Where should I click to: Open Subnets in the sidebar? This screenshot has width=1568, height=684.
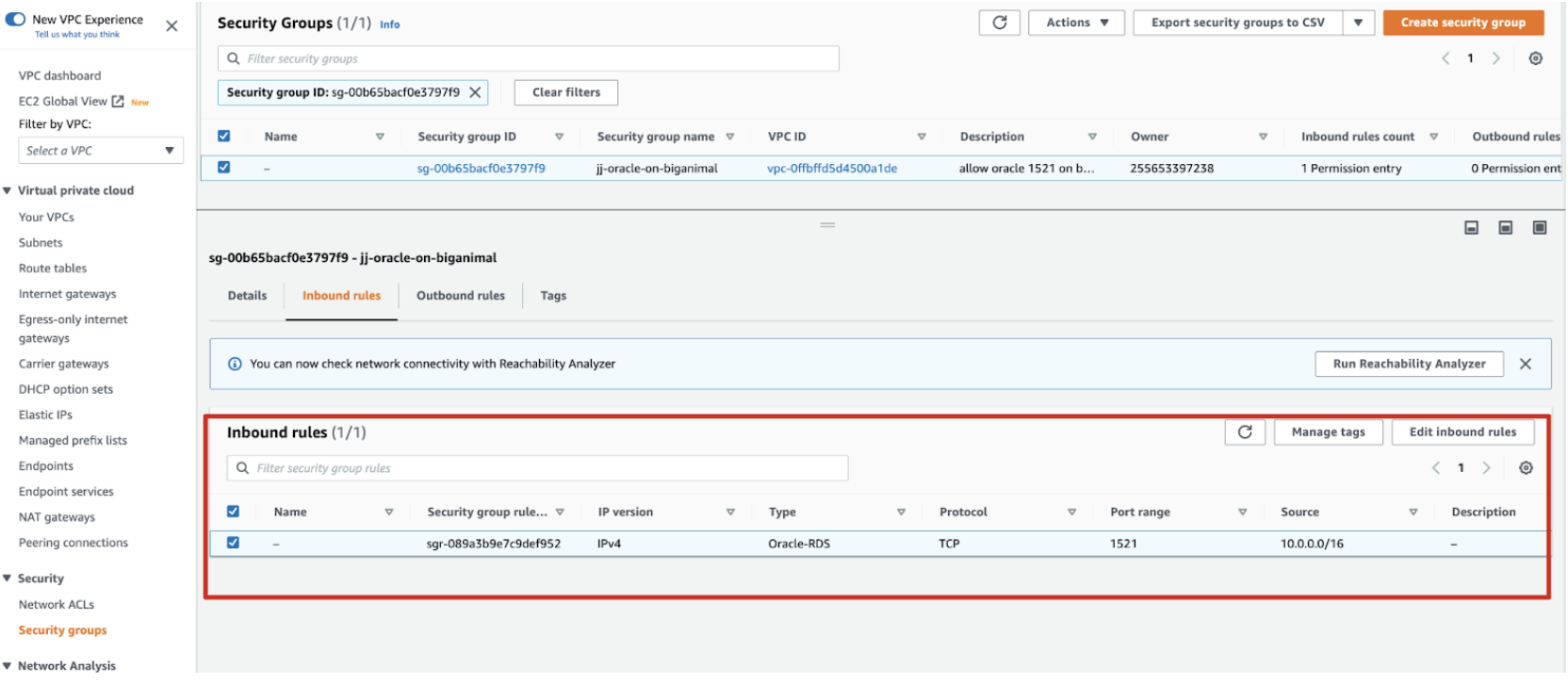tap(41, 243)
